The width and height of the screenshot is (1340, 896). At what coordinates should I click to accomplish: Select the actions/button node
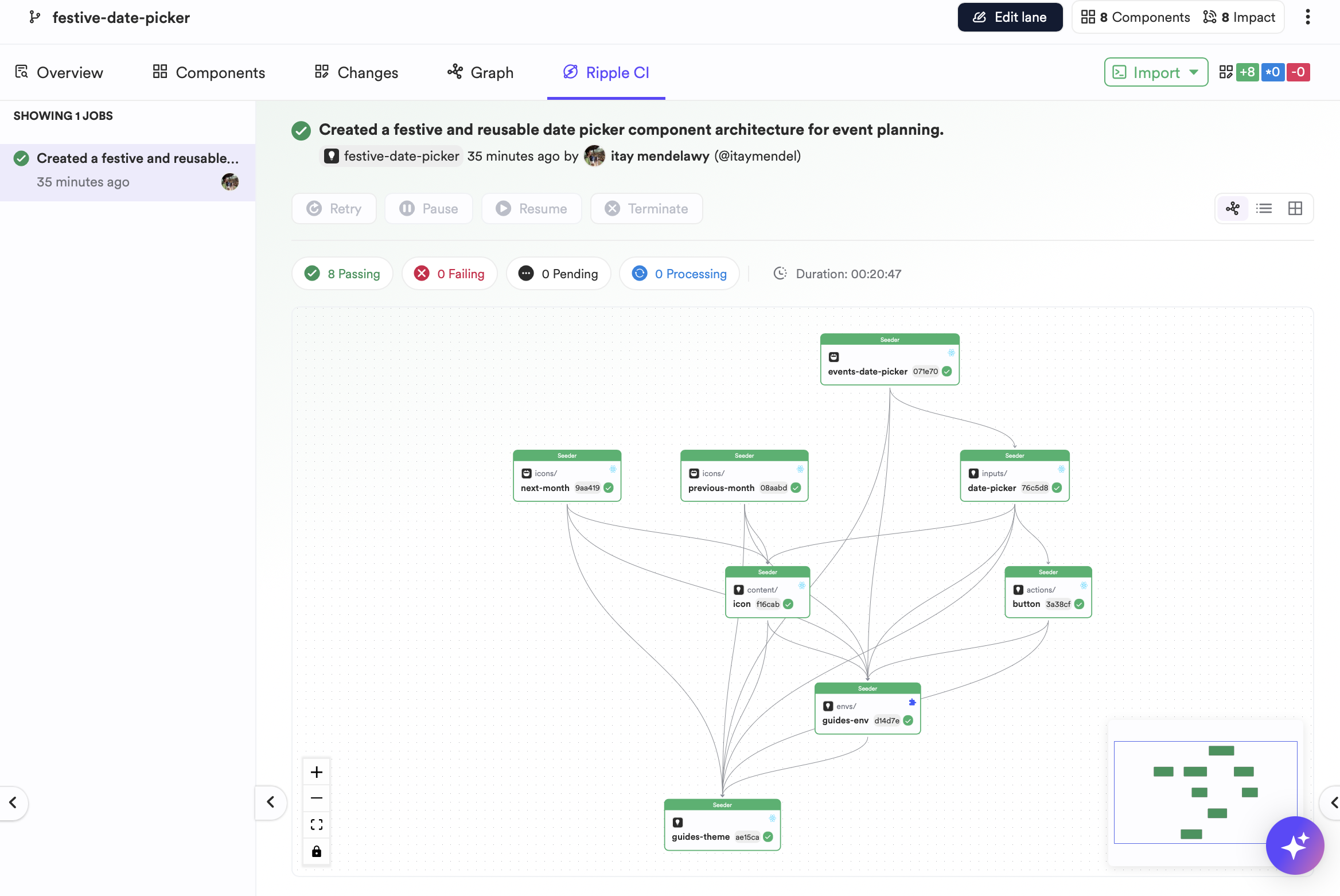coord(1048,593)
